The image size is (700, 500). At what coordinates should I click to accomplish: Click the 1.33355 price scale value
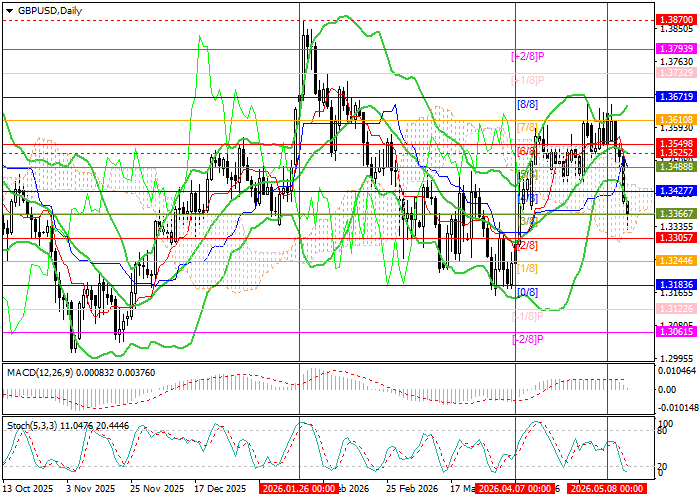(676, 227)
